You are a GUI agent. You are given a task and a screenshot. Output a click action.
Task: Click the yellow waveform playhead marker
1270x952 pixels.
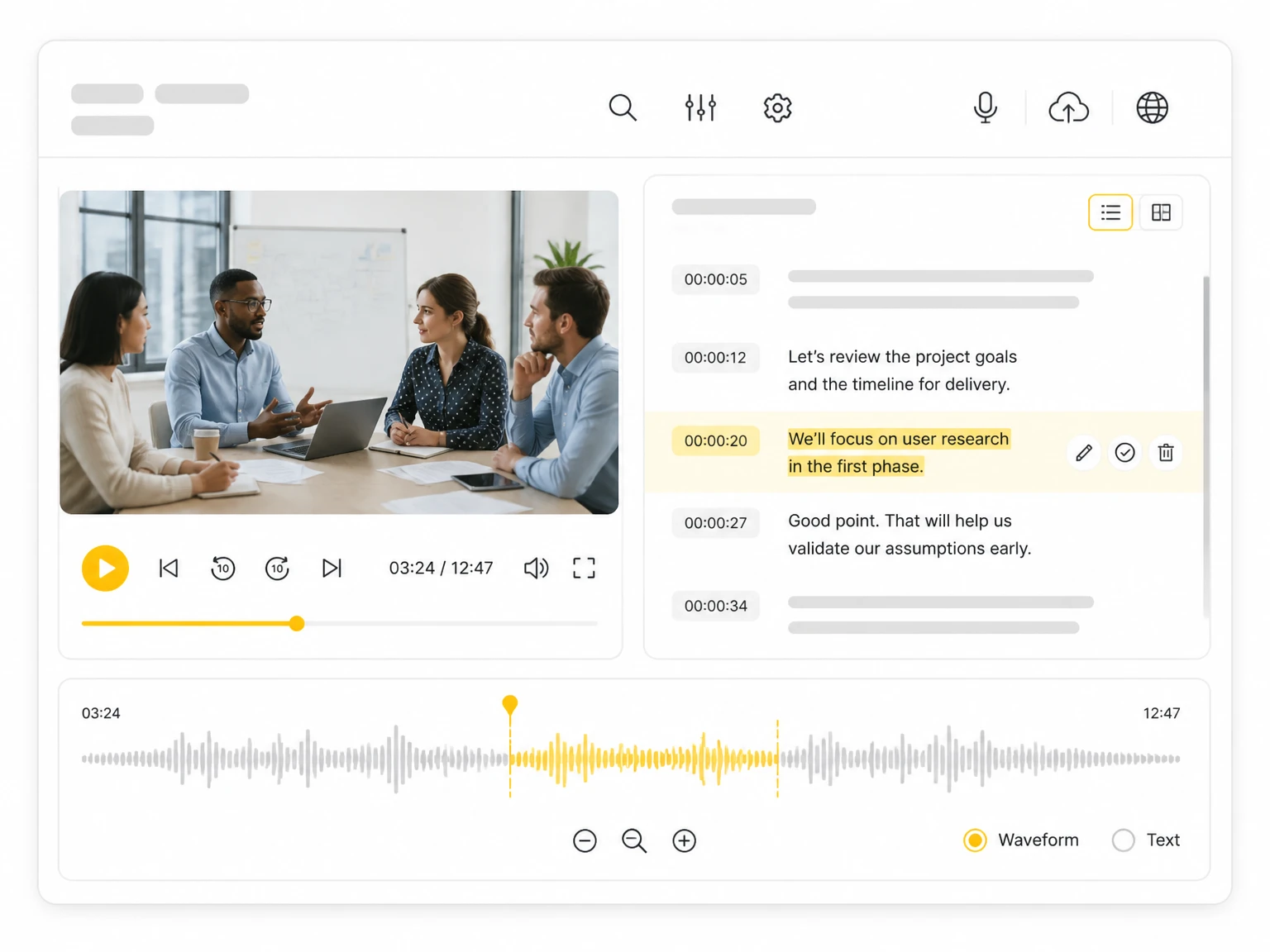point(510,705)
